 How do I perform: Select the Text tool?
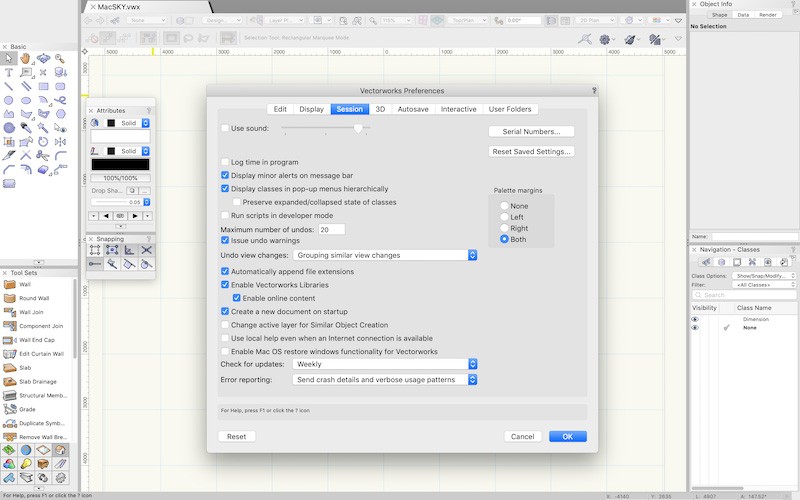pyautogui.click(x=9, y=72)
